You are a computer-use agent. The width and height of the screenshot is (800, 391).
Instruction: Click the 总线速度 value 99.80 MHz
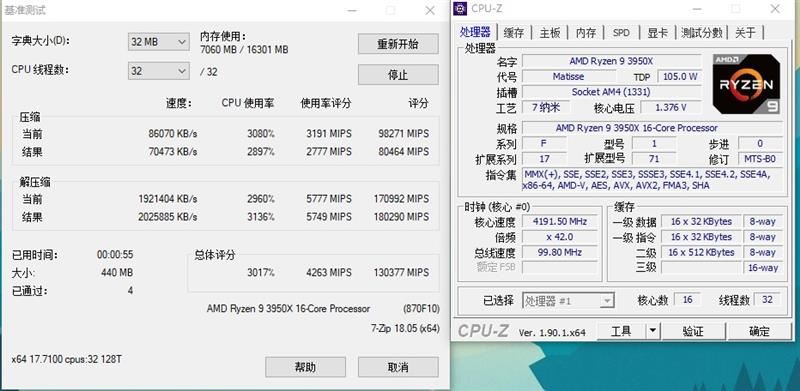(560, 252)
